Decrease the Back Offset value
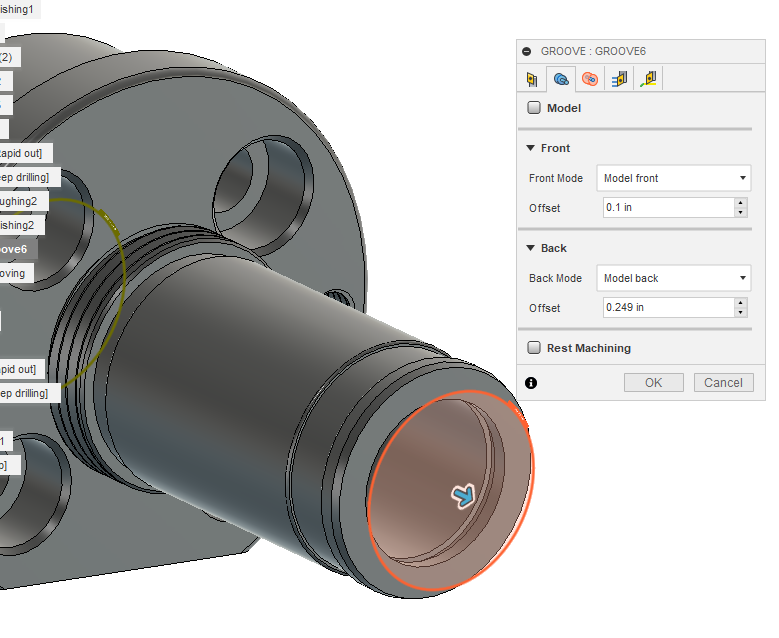 pos(741,313)
